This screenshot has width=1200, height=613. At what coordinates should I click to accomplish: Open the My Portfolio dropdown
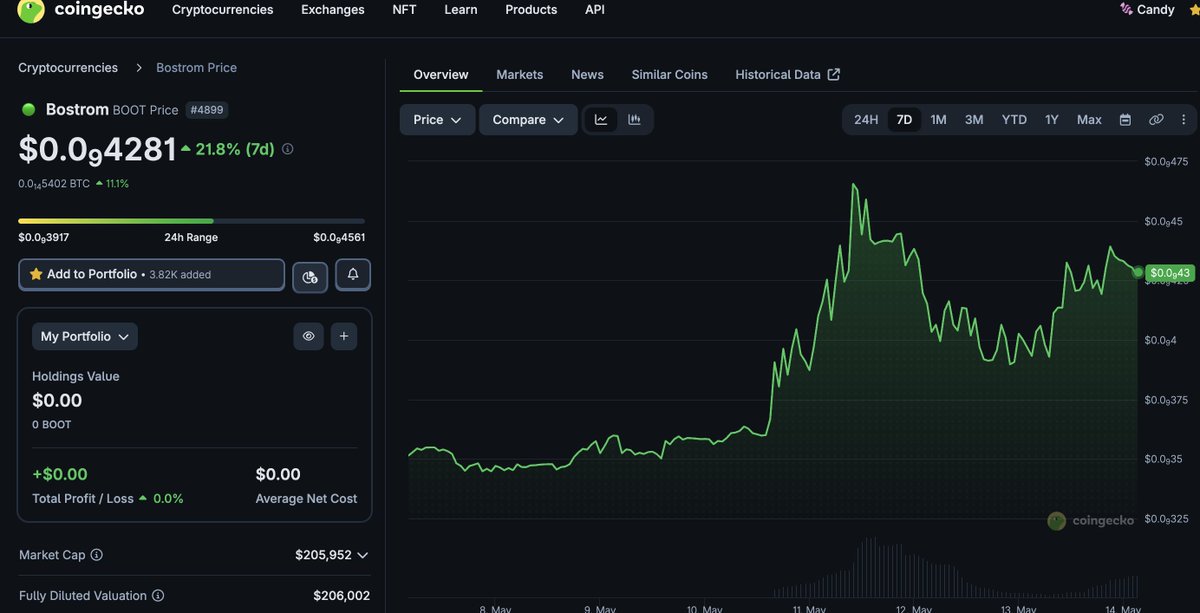(85, 337)
